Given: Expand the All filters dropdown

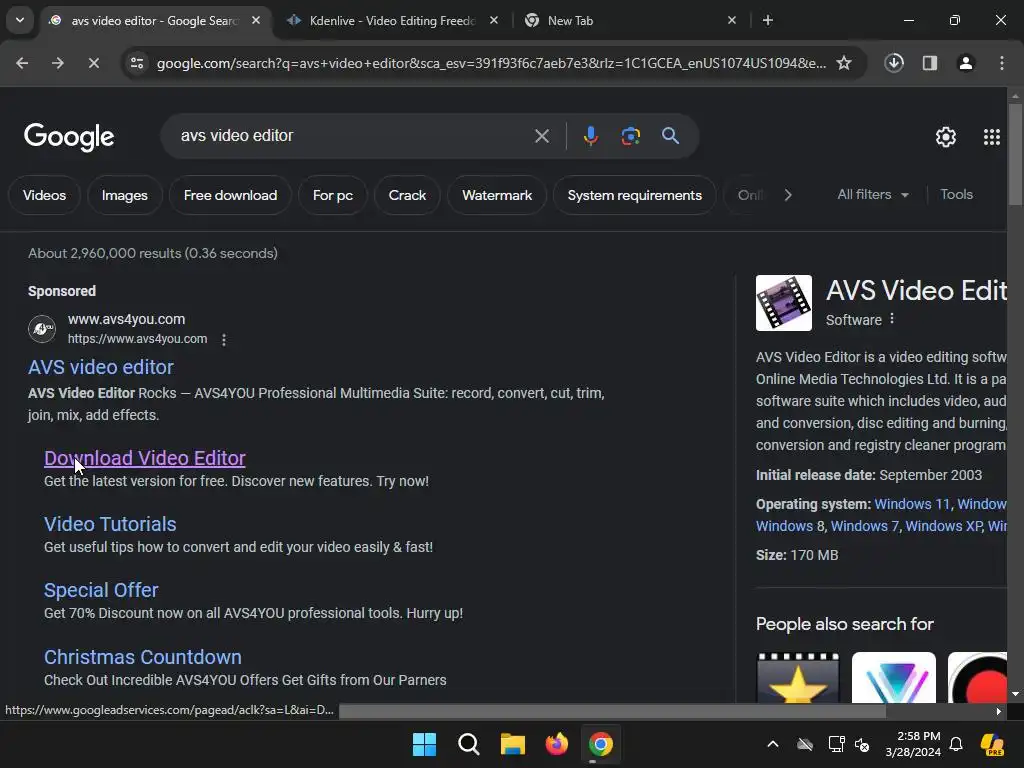Looking at the screenshot, I should pos(873,195).
